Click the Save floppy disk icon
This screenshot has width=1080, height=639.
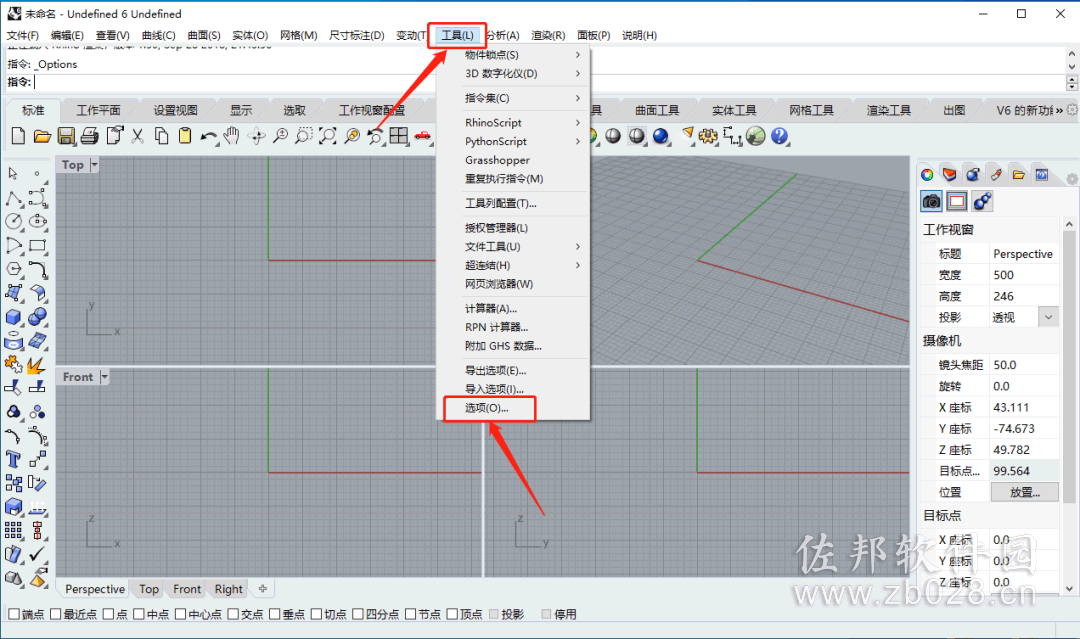(66, 136)
